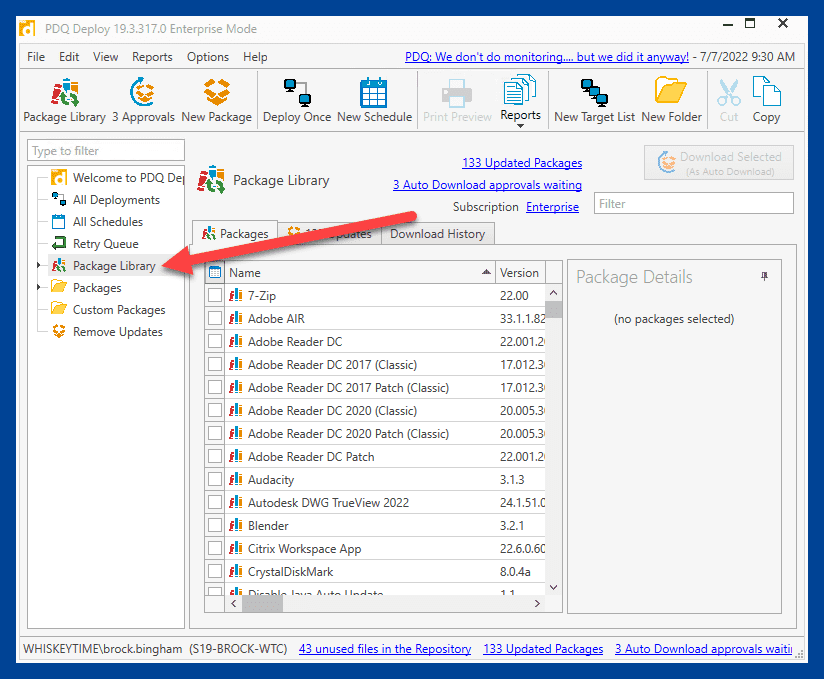Screen dimensions: 824x679
Task: Click the 7-Zip package icon
Action: click(235, 295)
